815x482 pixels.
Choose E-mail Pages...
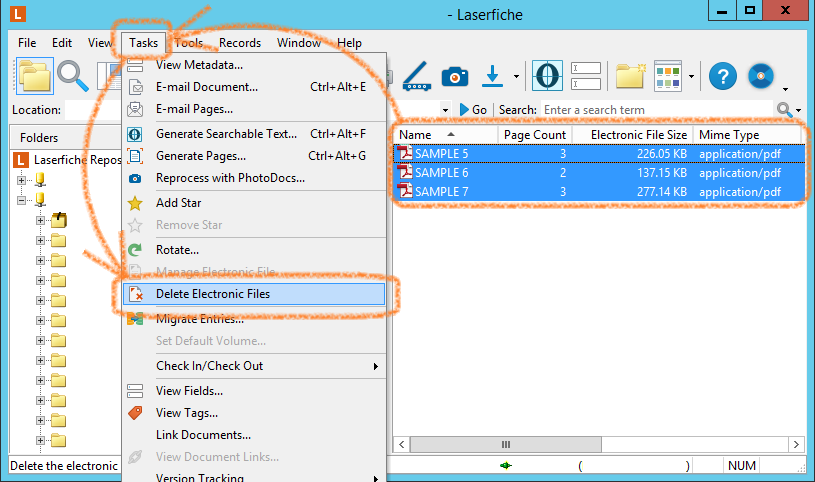[x=254, y=109]
